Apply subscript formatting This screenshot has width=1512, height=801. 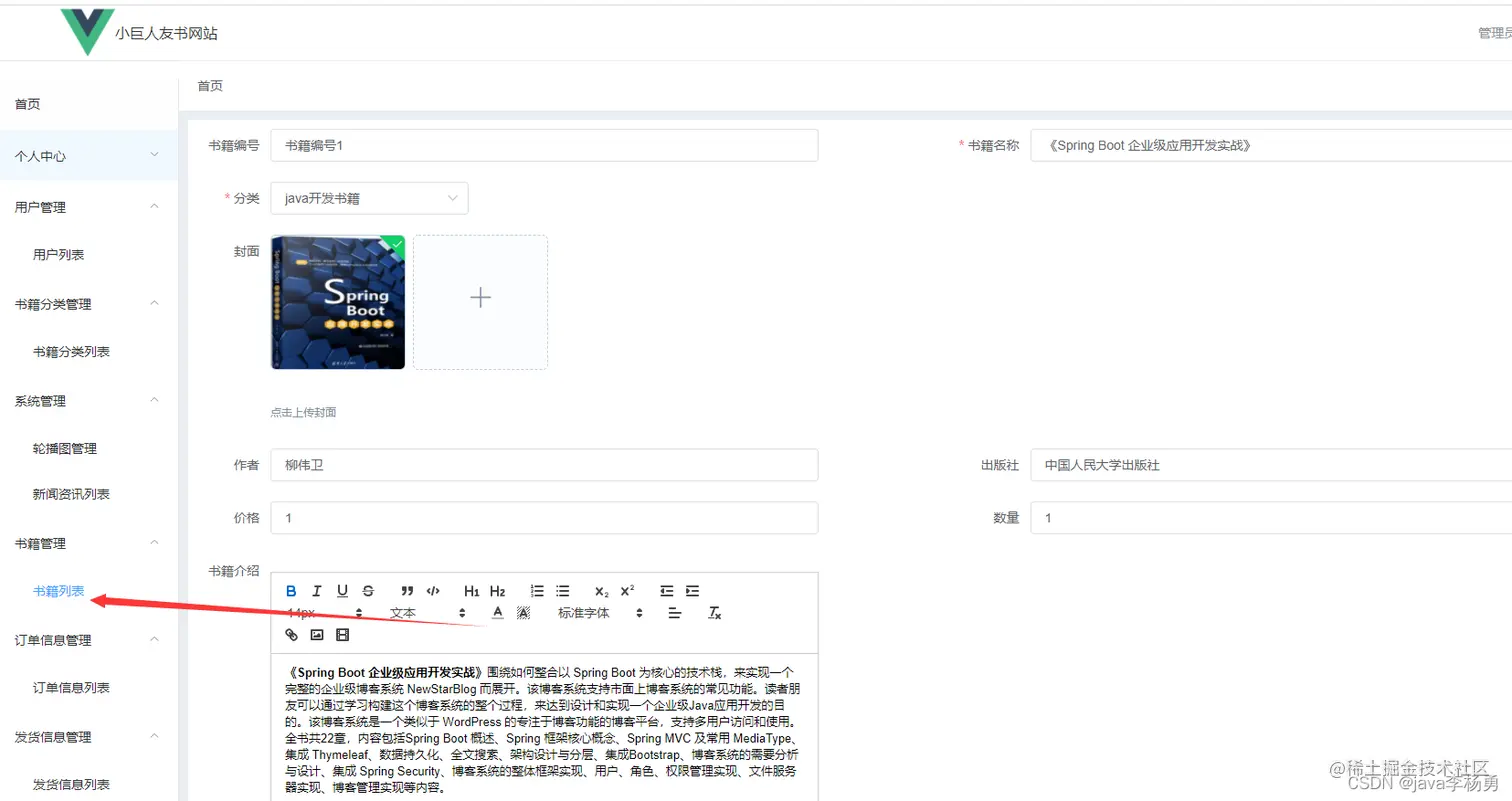point(601,591)
